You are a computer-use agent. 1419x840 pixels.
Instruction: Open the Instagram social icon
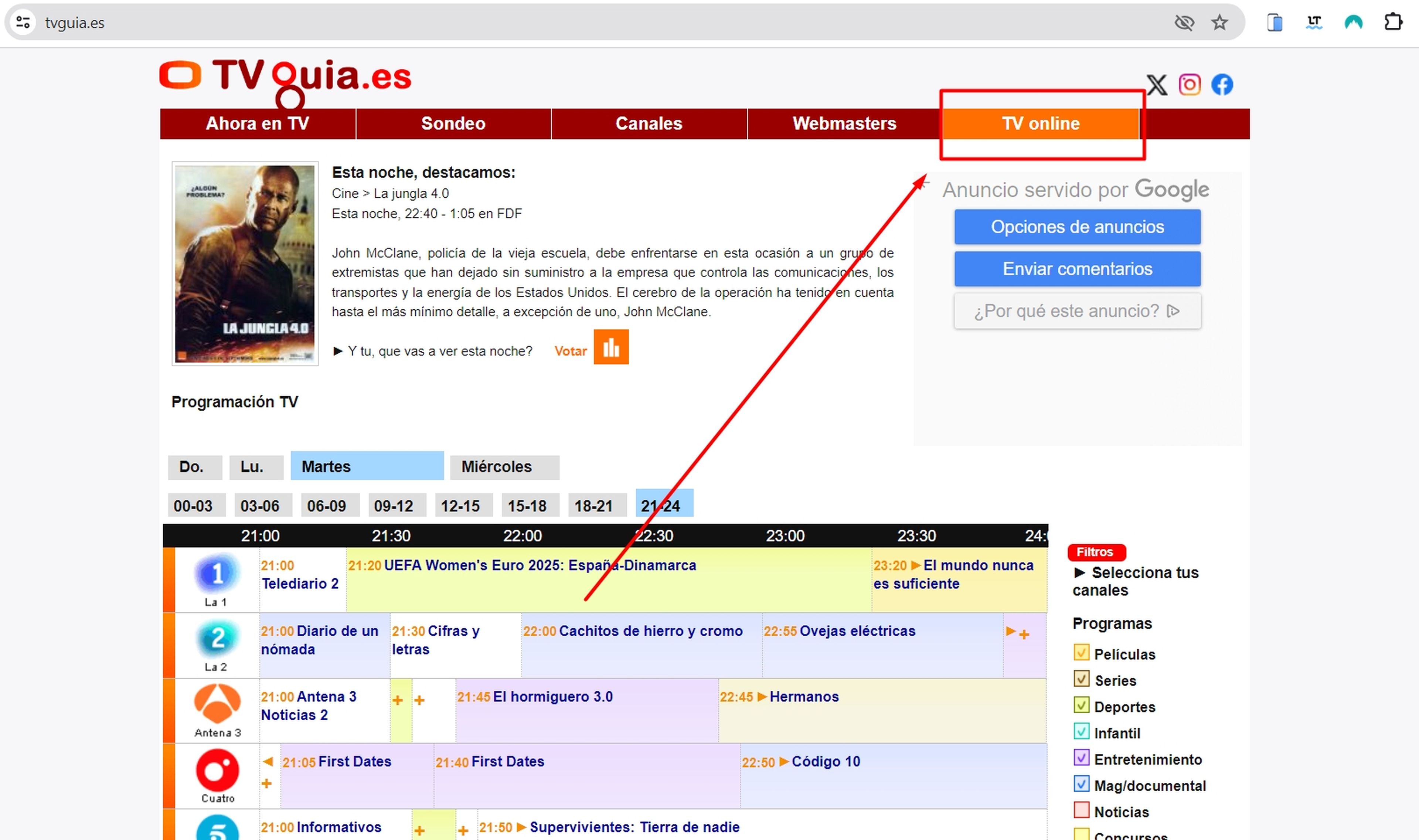tap(1190, 85)
